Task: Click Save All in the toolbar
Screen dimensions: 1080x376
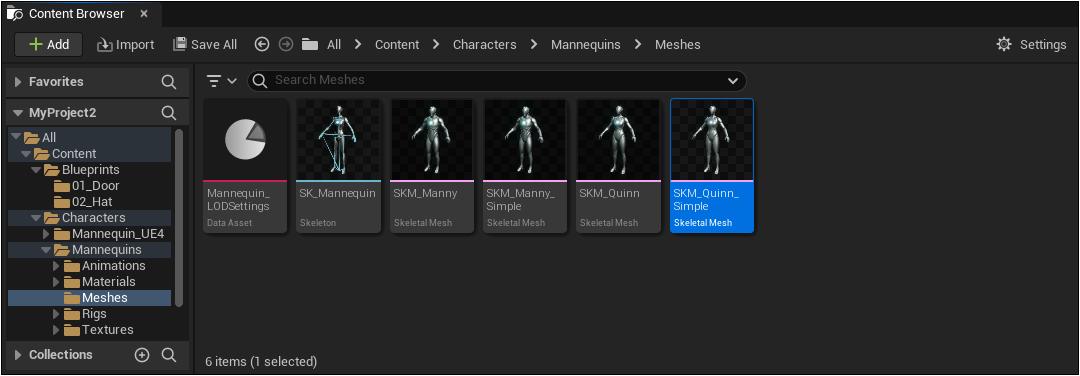Action: 205,45
